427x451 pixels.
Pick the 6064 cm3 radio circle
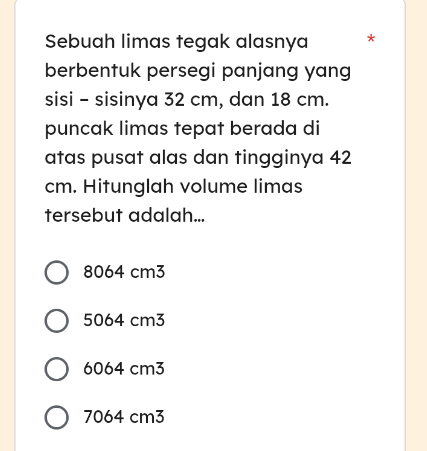(x=57, y=369)
